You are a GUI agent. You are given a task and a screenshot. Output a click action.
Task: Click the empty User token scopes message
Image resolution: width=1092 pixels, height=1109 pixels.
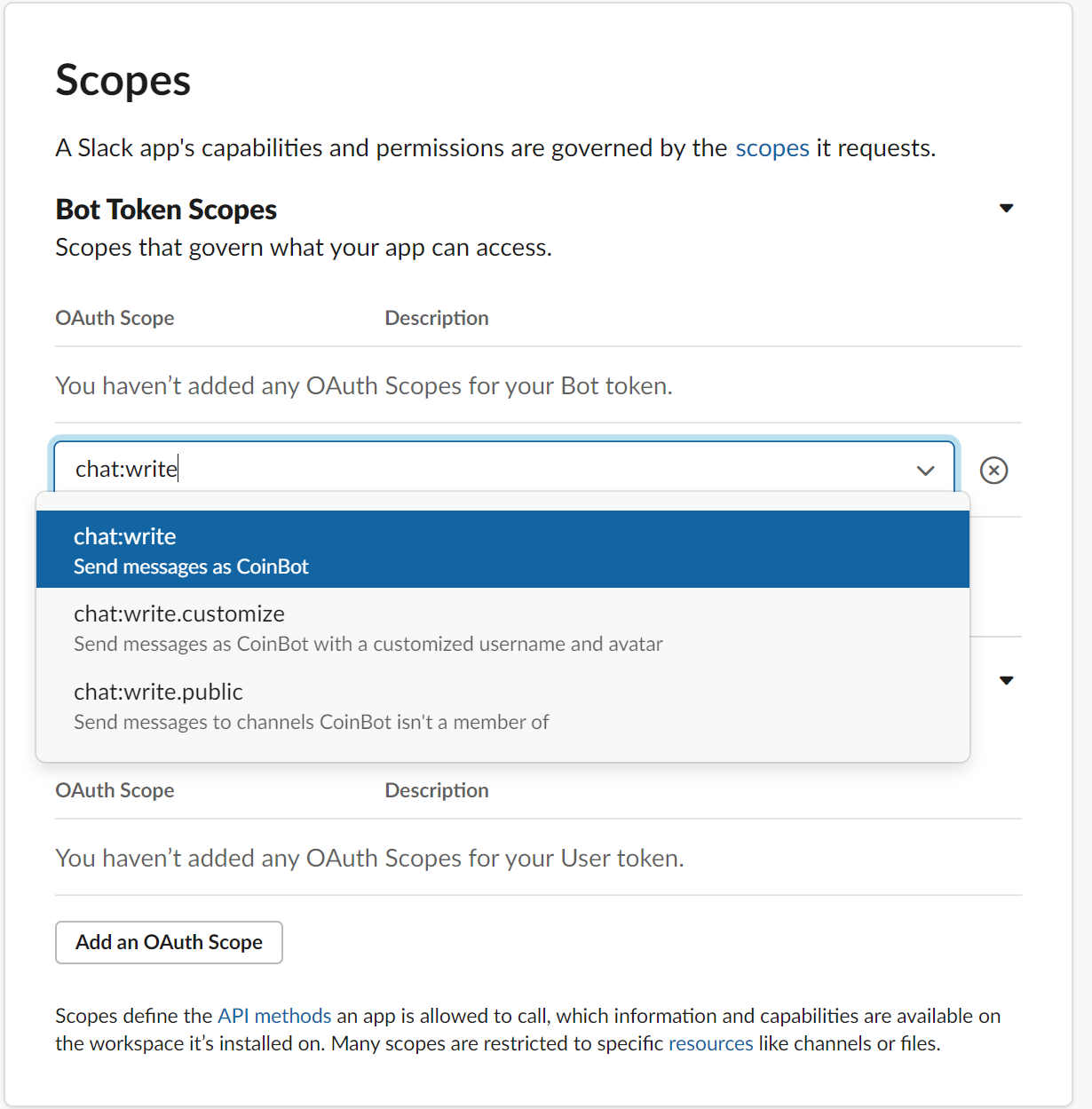[x=369, y=858]
